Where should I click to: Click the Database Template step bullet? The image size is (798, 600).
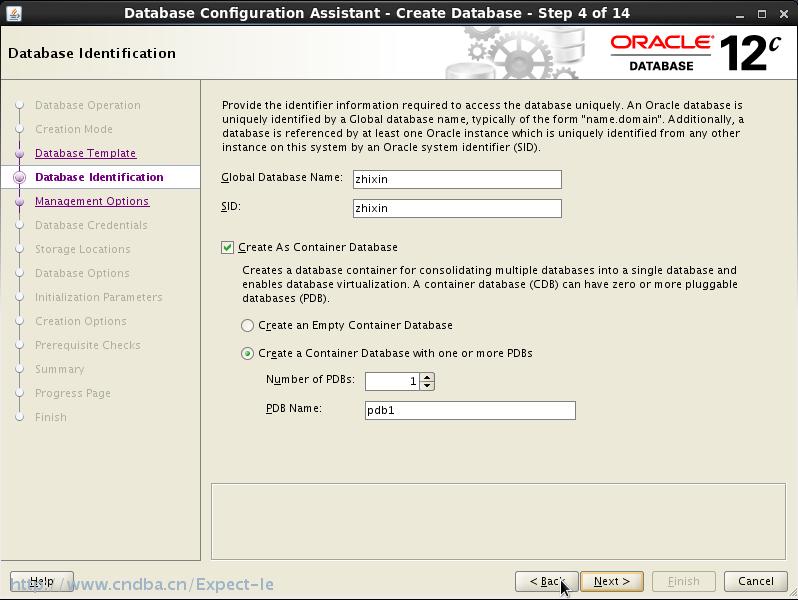pyautogui.click(x=19, y=153)
